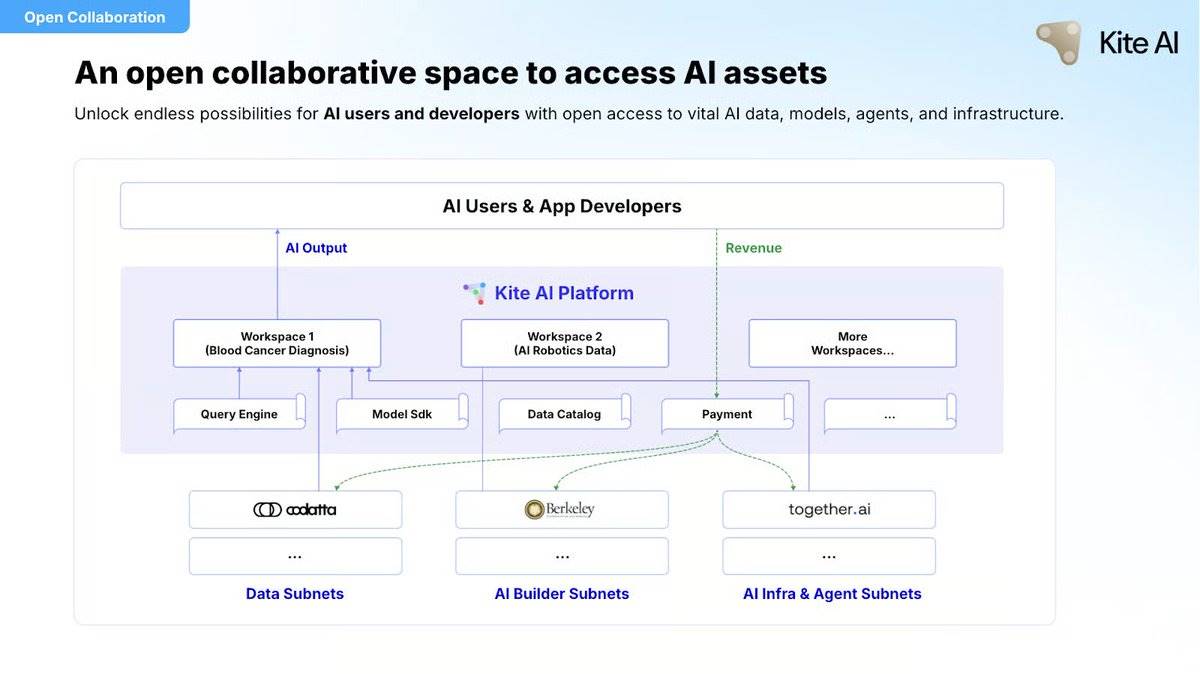Select the Data Subnets section label
This screenshot has width=1200, height=674.
[295, 593]
